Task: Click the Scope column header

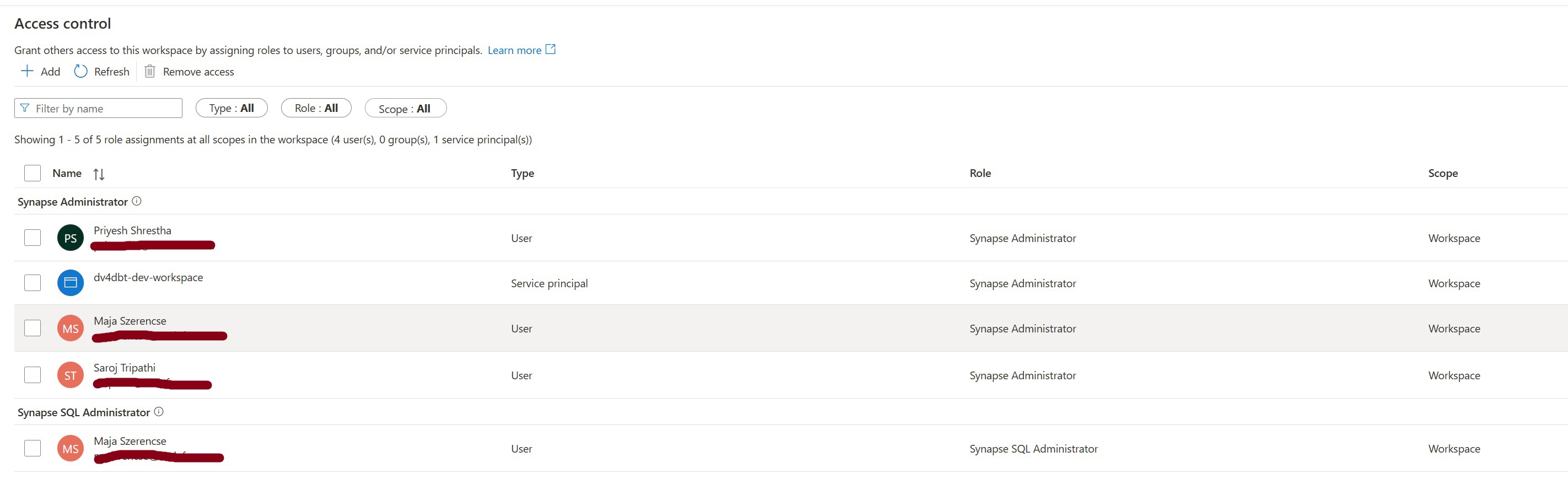Action: [1442, 173]
